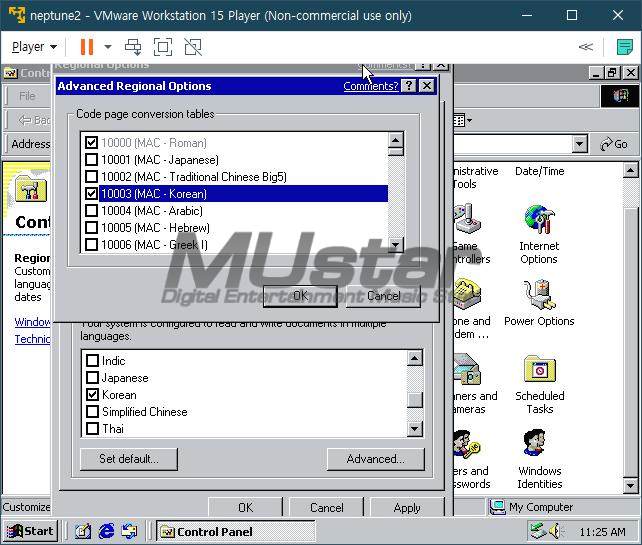Select the Date/Time item in Control Panel
Image resolution: width=642 pixels, height=545 pixels.
tap(540, 171)
